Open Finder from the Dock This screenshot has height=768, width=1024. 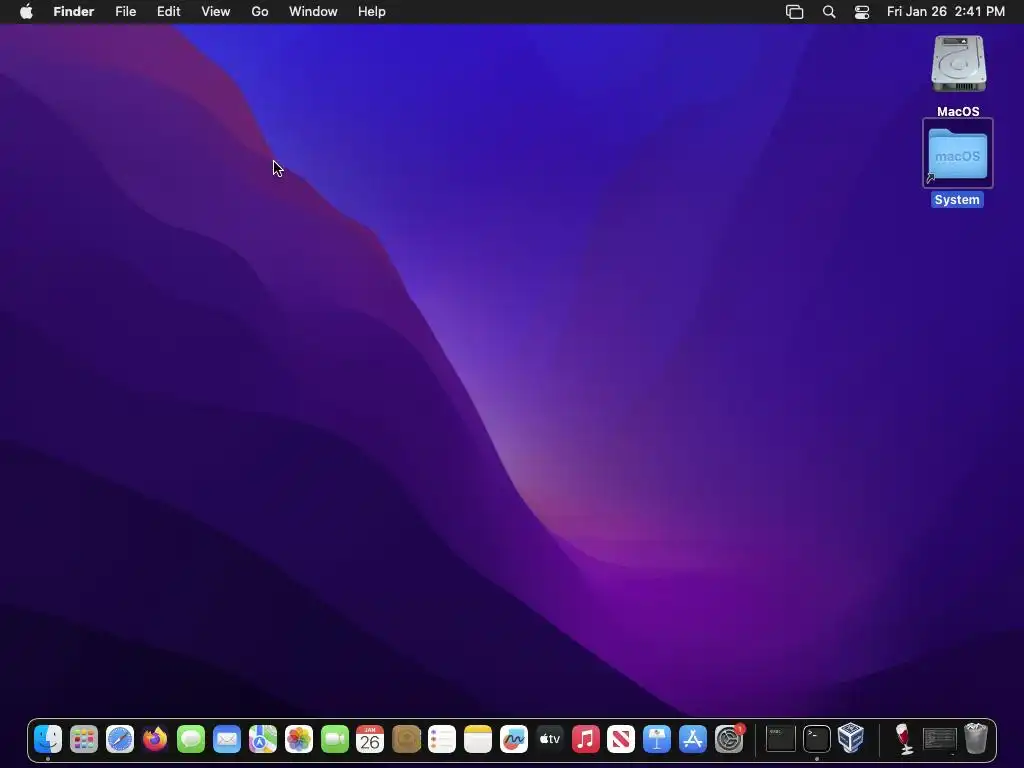48,739
